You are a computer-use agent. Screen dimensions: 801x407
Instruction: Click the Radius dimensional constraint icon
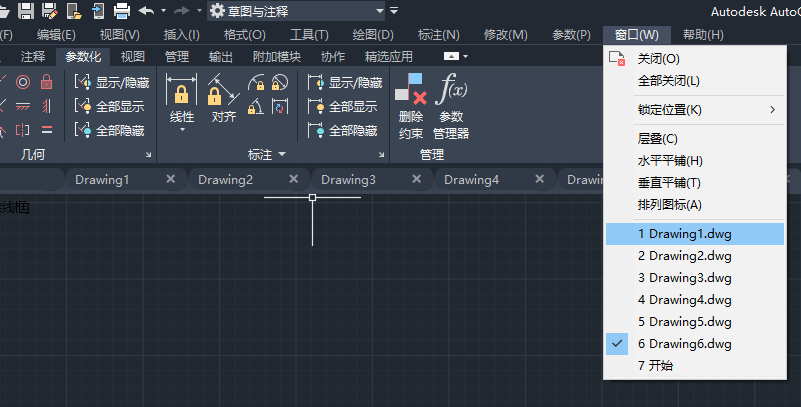coord(256,82)
